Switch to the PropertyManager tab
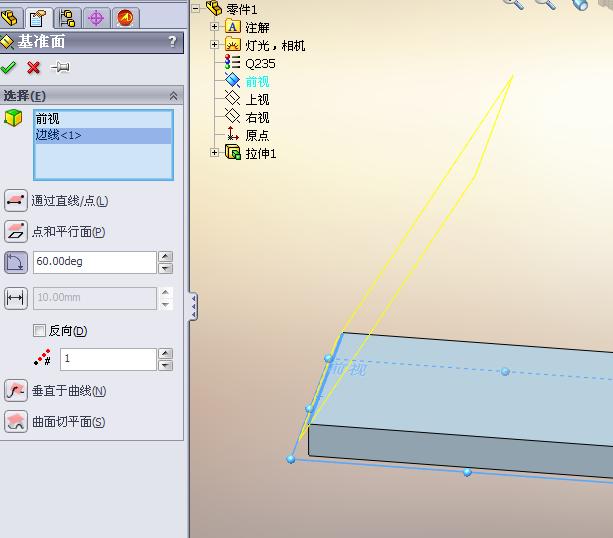The width and height of the screenshot is (613, 538). [38, 18]
